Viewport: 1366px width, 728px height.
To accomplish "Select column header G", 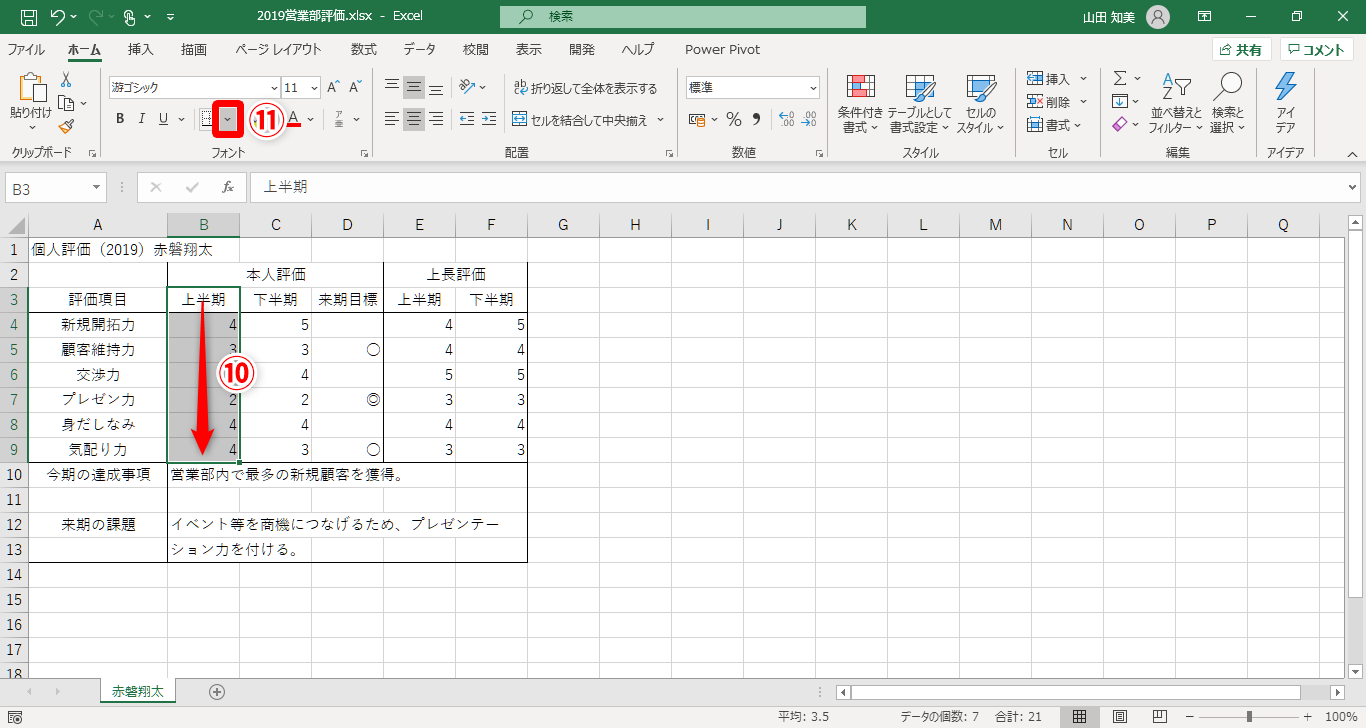I will (x=563, y=225).
